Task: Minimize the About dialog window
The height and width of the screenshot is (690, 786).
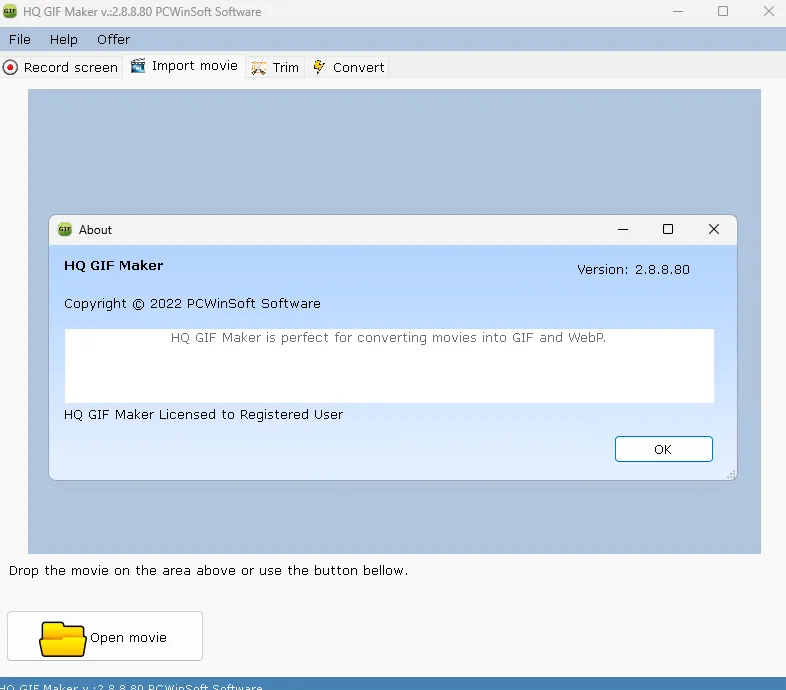Action: pos(622,229)
